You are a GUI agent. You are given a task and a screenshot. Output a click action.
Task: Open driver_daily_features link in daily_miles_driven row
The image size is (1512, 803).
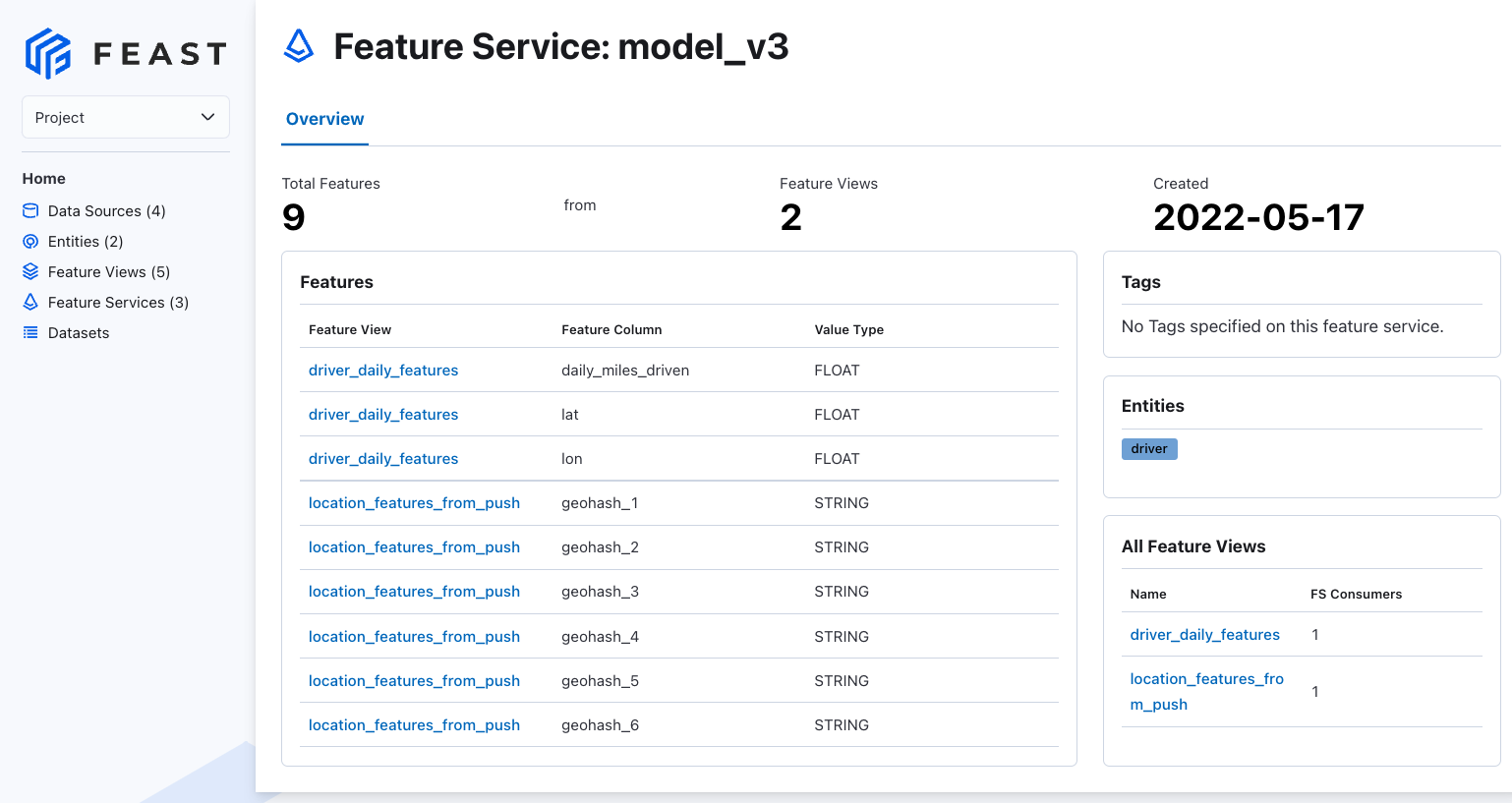pyautogui.click(x=383, y=371)
